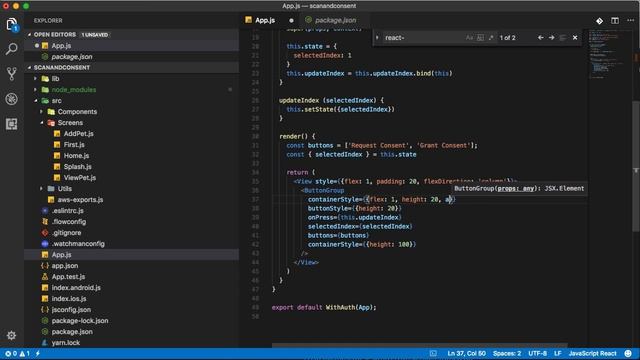Click errors and warnings status indicator
Screen dimensions: 640x360
(x=17, y=354)
